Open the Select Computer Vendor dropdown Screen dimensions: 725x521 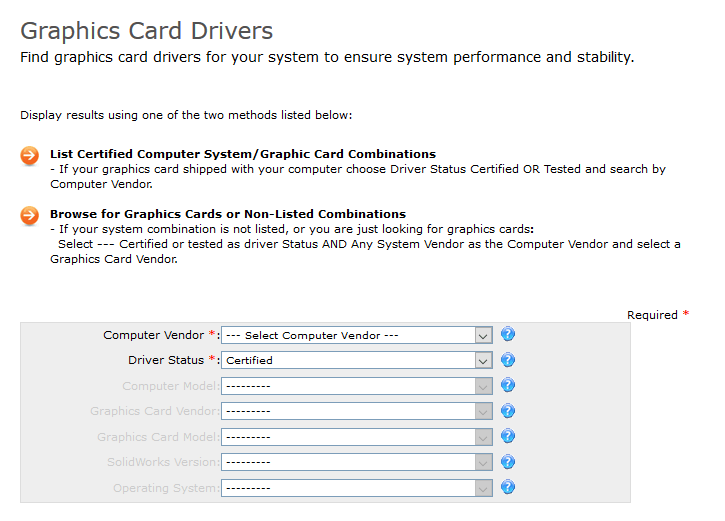click(357, 335)
